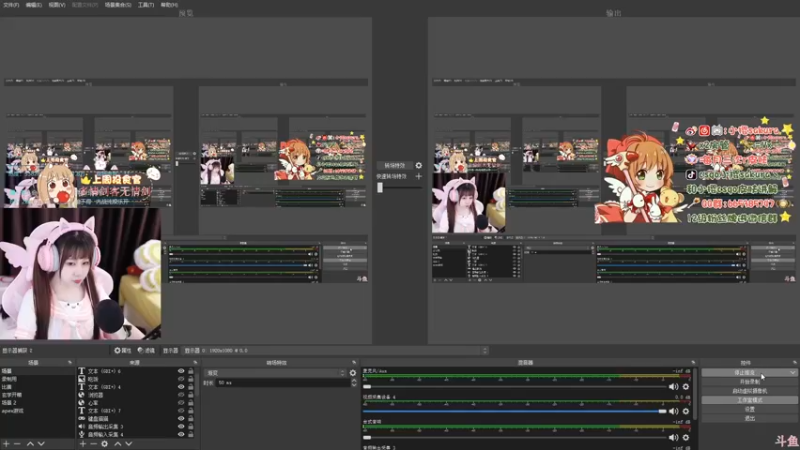The height and width of the screenshot is (450, 800).
Task: Click the 退出 exit button
Action: pos(749,418)
